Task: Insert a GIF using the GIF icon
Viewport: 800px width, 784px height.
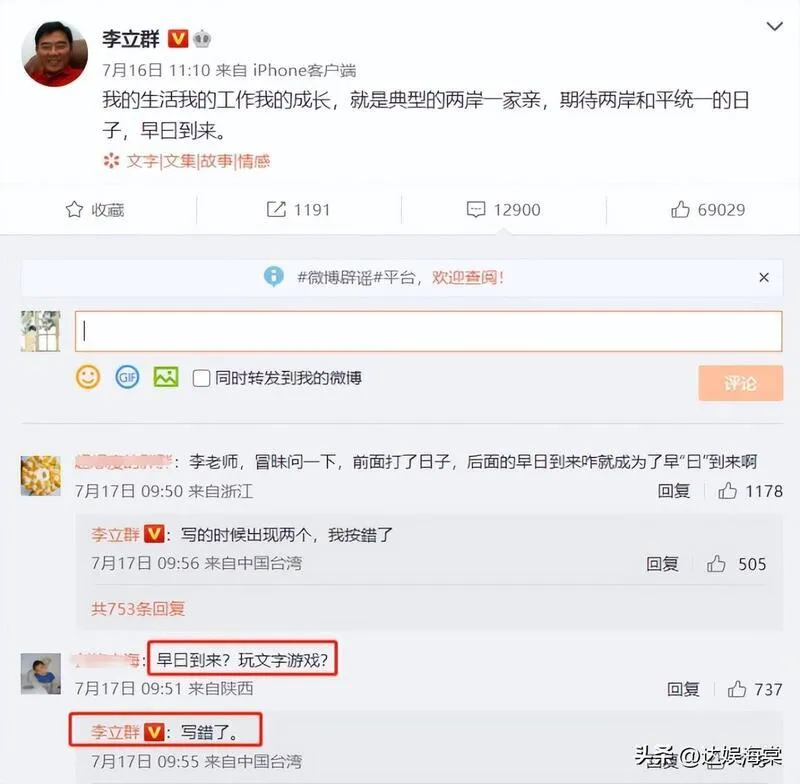Action: pos(127,377)
